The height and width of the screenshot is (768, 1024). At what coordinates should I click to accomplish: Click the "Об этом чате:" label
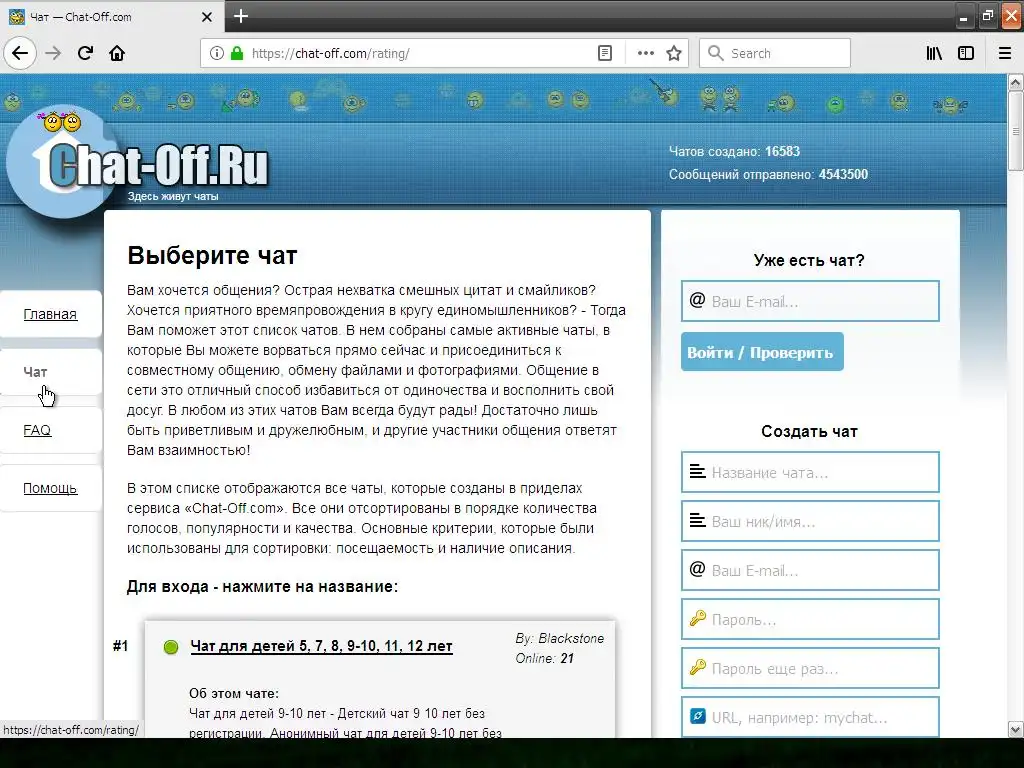(x=234, y=694)
